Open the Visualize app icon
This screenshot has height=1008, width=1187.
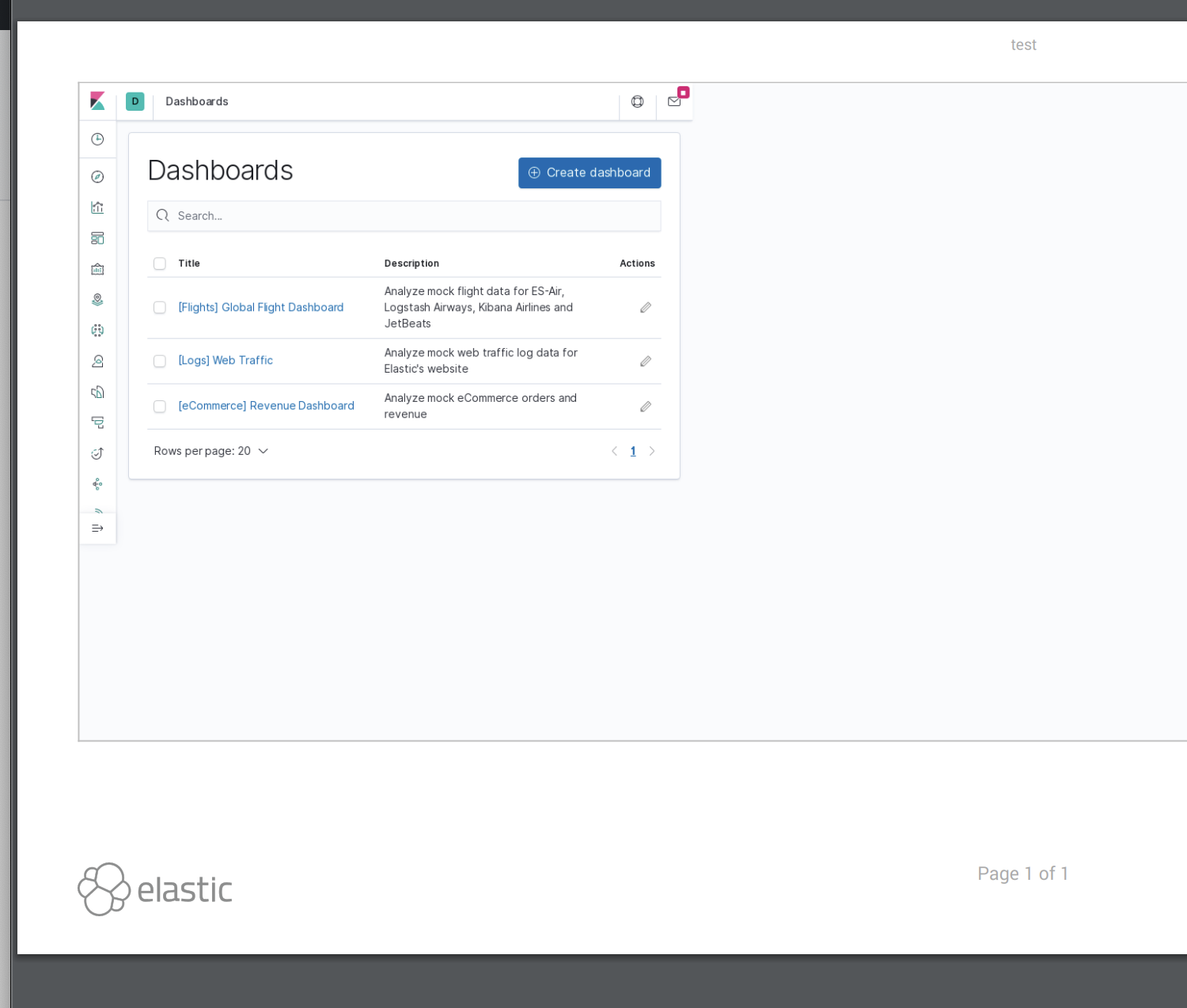tap(97, 207)
